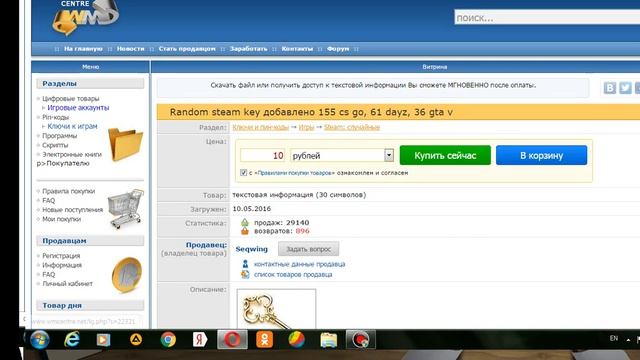
Task: Click Задать вопрос button
Action: coord(309,249)
